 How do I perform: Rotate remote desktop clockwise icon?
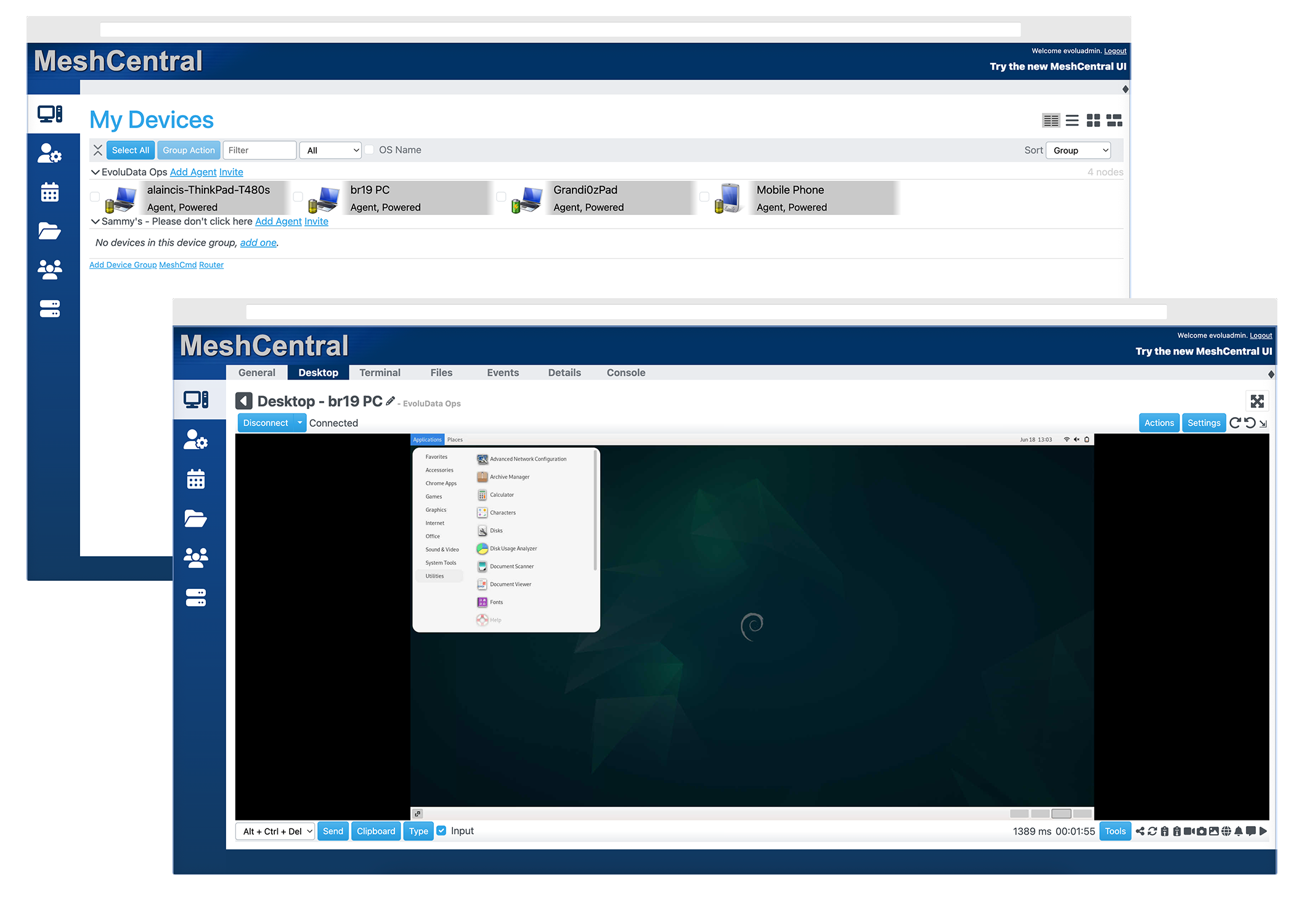[1235, 423]
